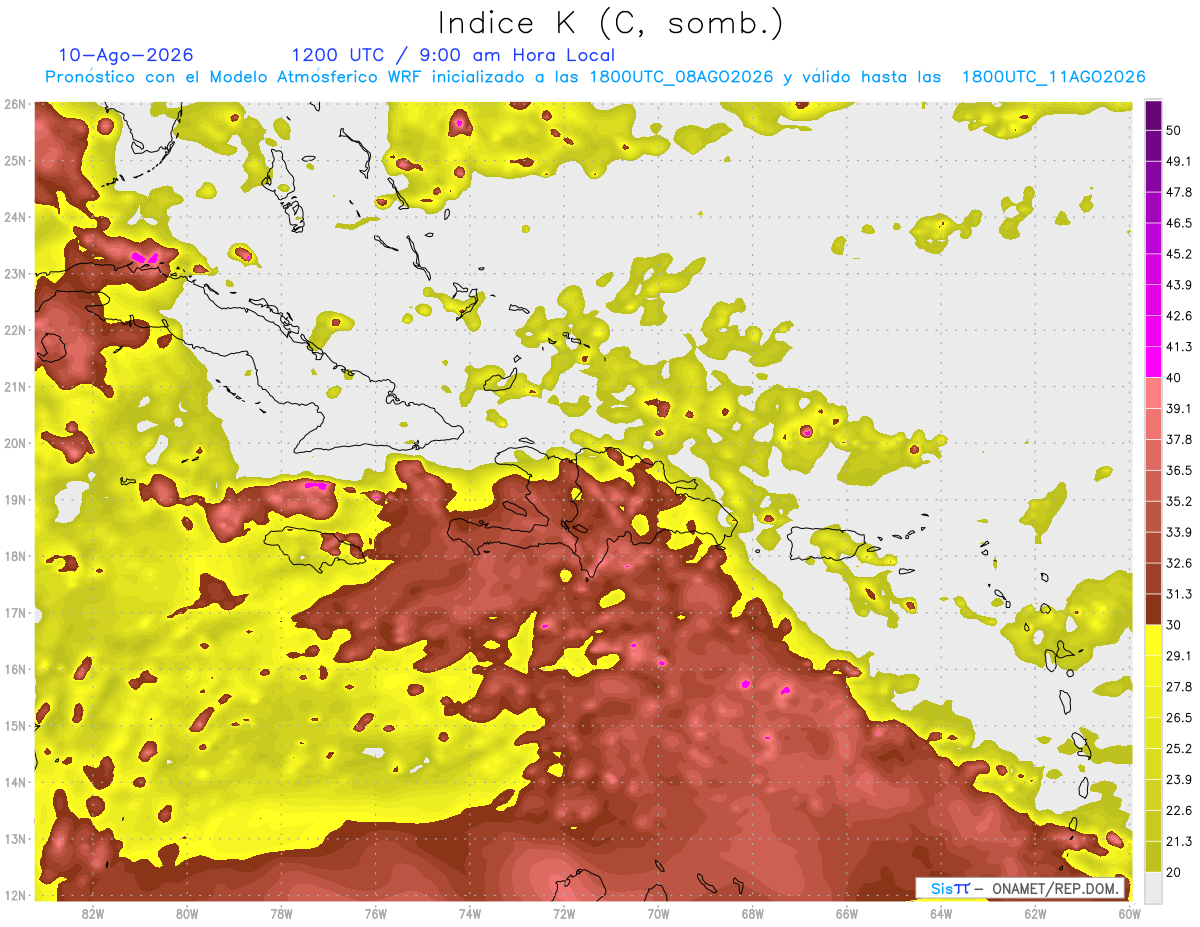Click the '23N' latitude label
This screenshot has height=927, width=1200.
tap(16, 273)
